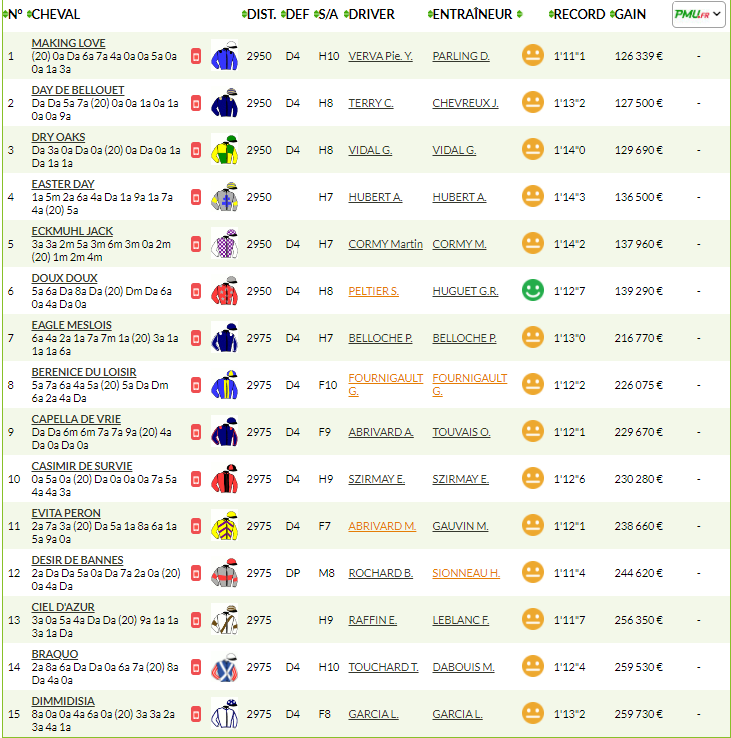Sort by the DEF column header
The width and height of the screenshot is (731, 738).
295,15
